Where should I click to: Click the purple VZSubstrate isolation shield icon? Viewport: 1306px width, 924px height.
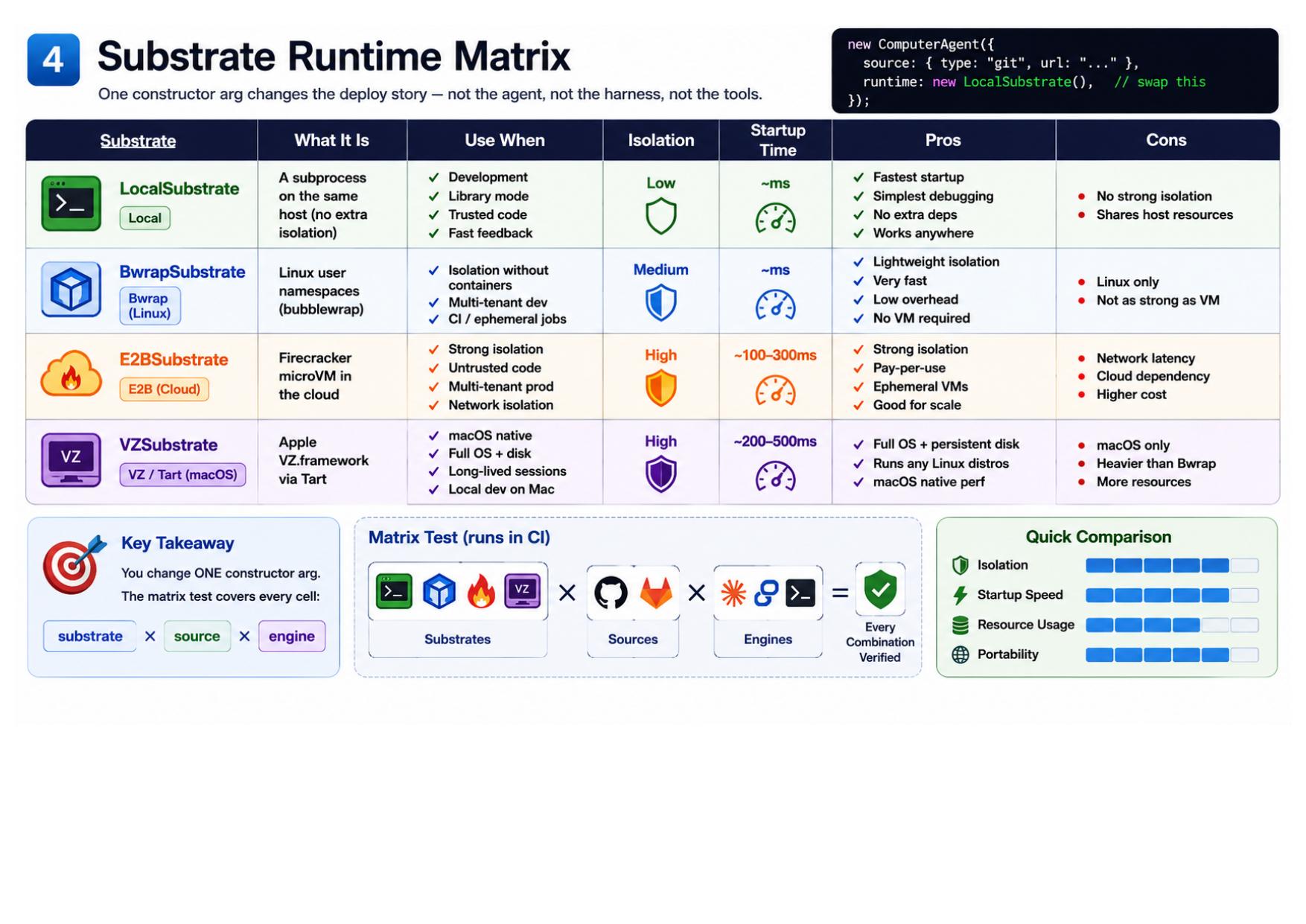[660, 474]
